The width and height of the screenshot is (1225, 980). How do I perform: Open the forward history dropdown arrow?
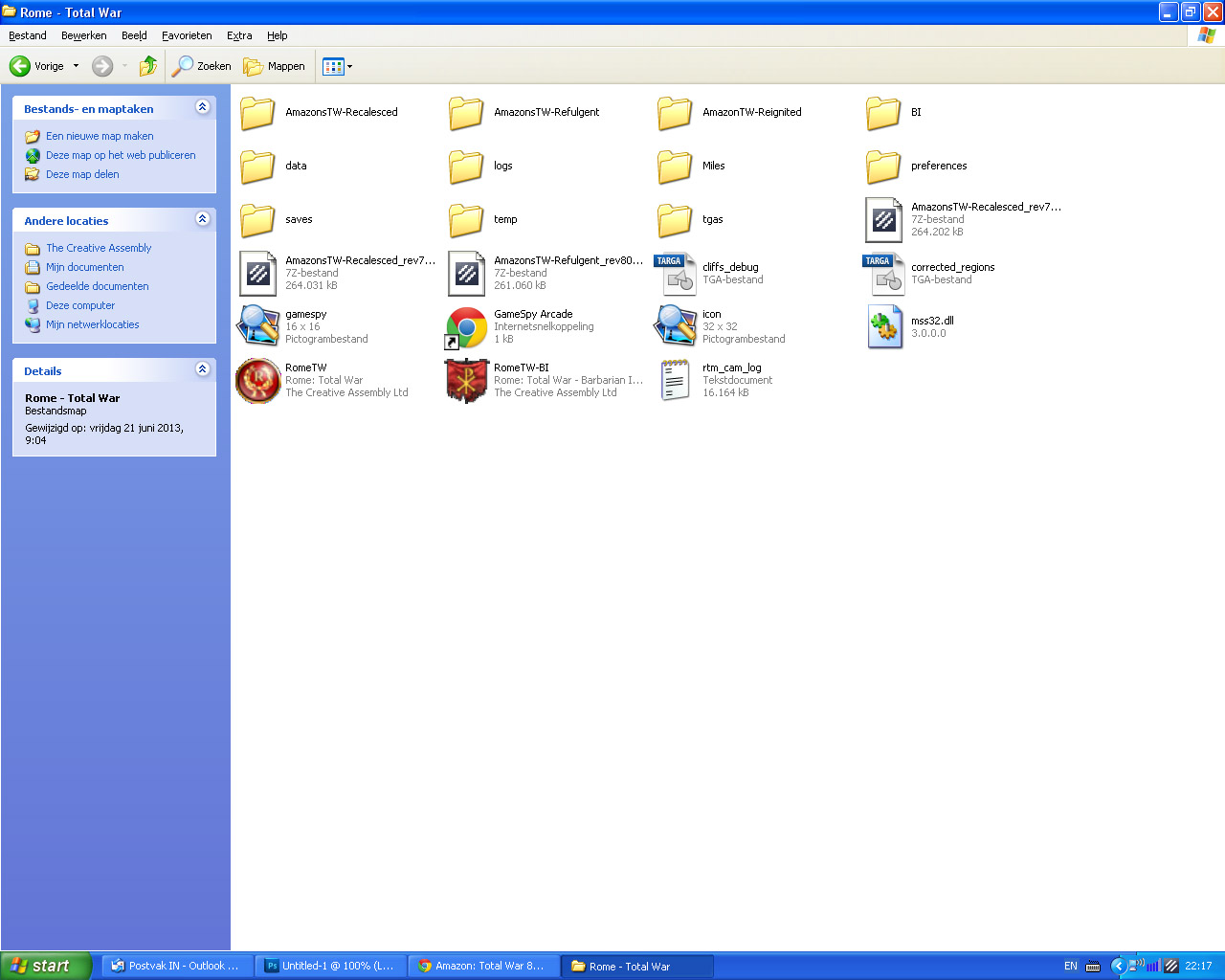[x=124, y=66]
